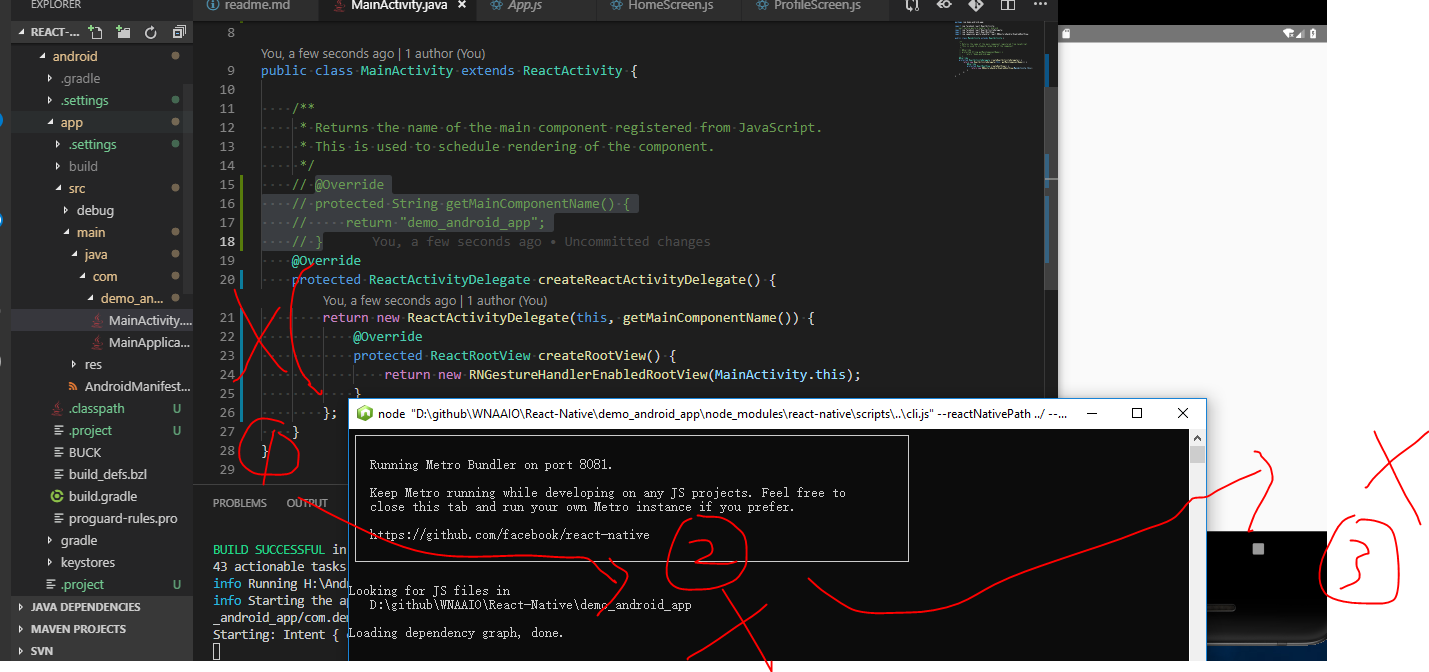Click the Java icon on MainActivity.java tab

[x=338, y=6]
